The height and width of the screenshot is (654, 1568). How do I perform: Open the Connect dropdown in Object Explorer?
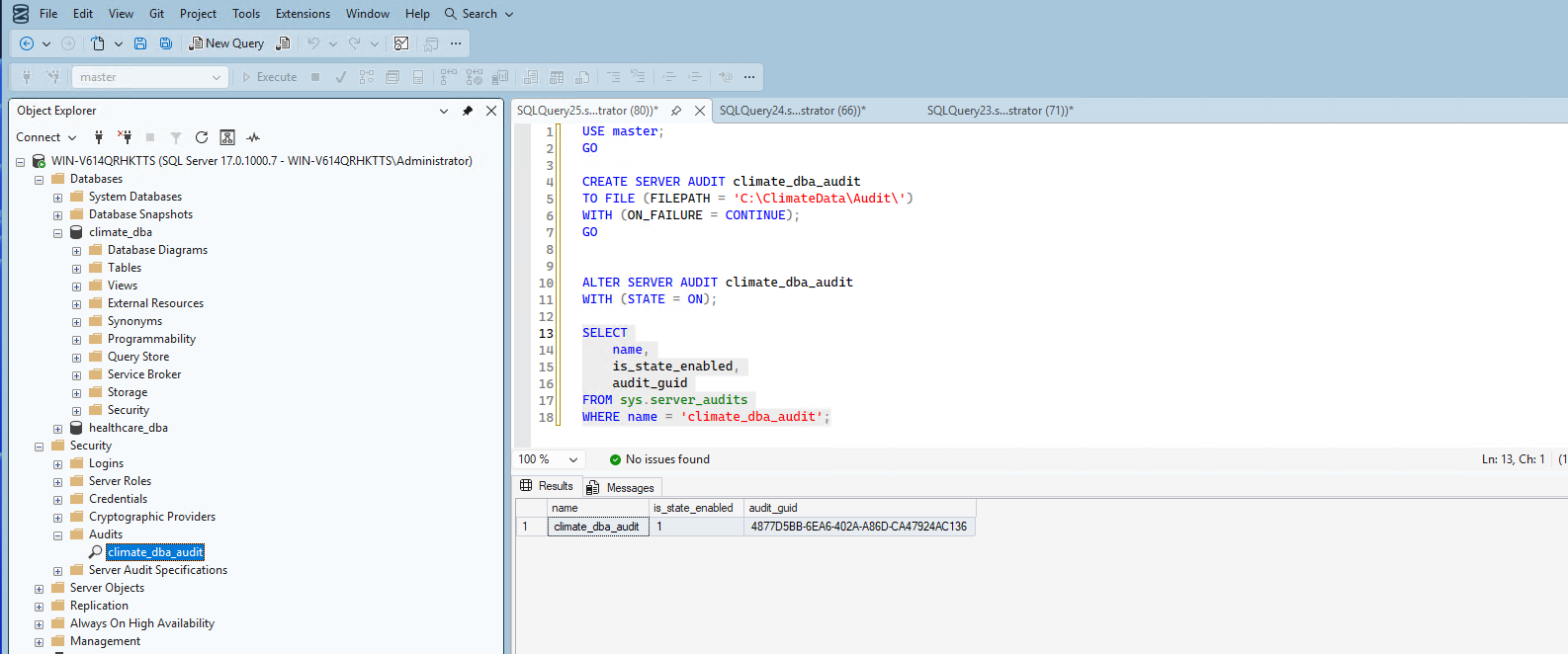tap(45, 137)
